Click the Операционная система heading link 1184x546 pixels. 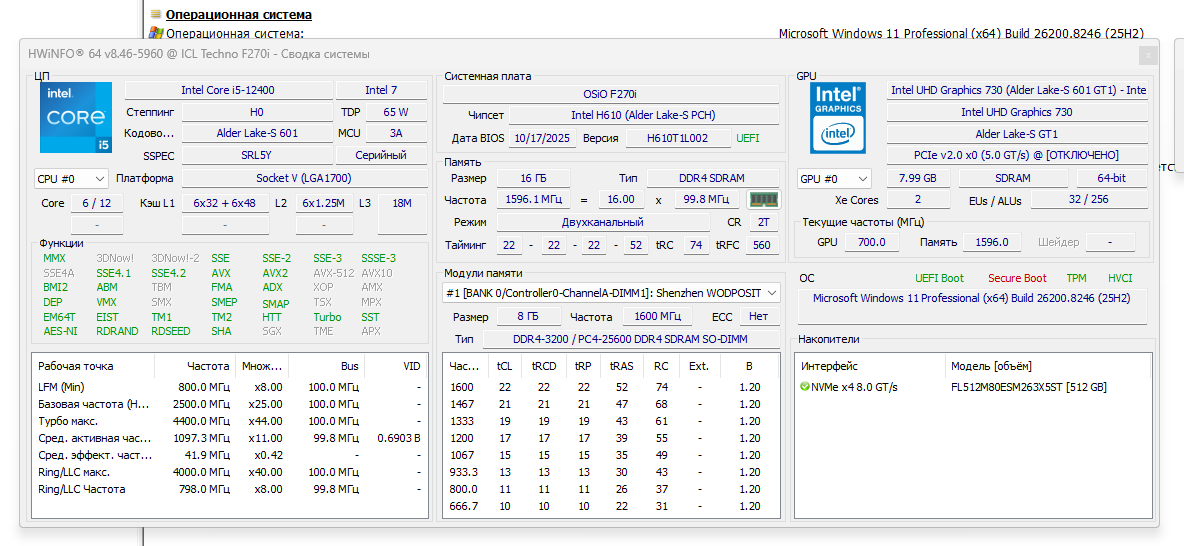(x=238, y=15)
